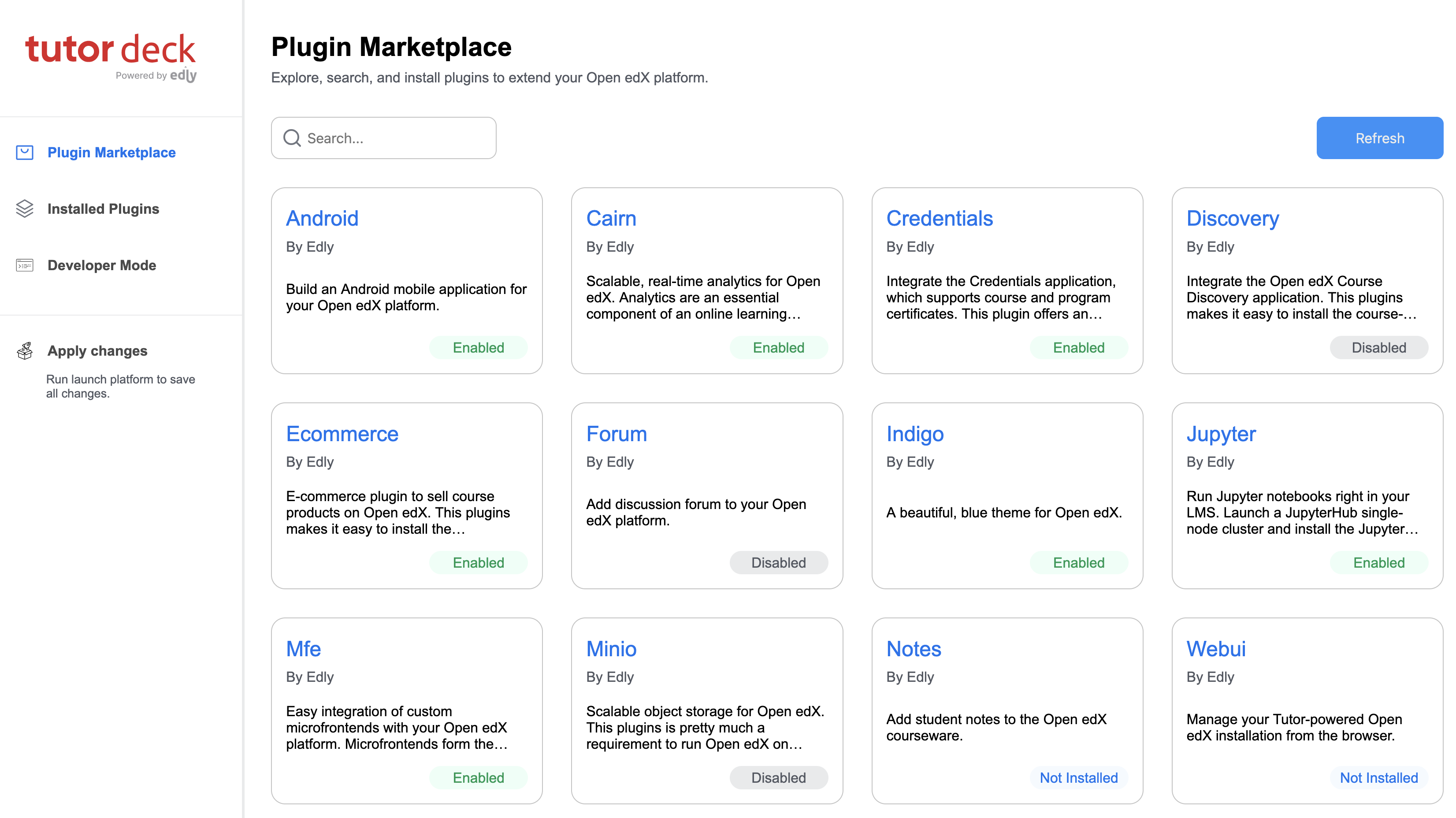Click the Jupyter notebooks description text

[1302, 512]
